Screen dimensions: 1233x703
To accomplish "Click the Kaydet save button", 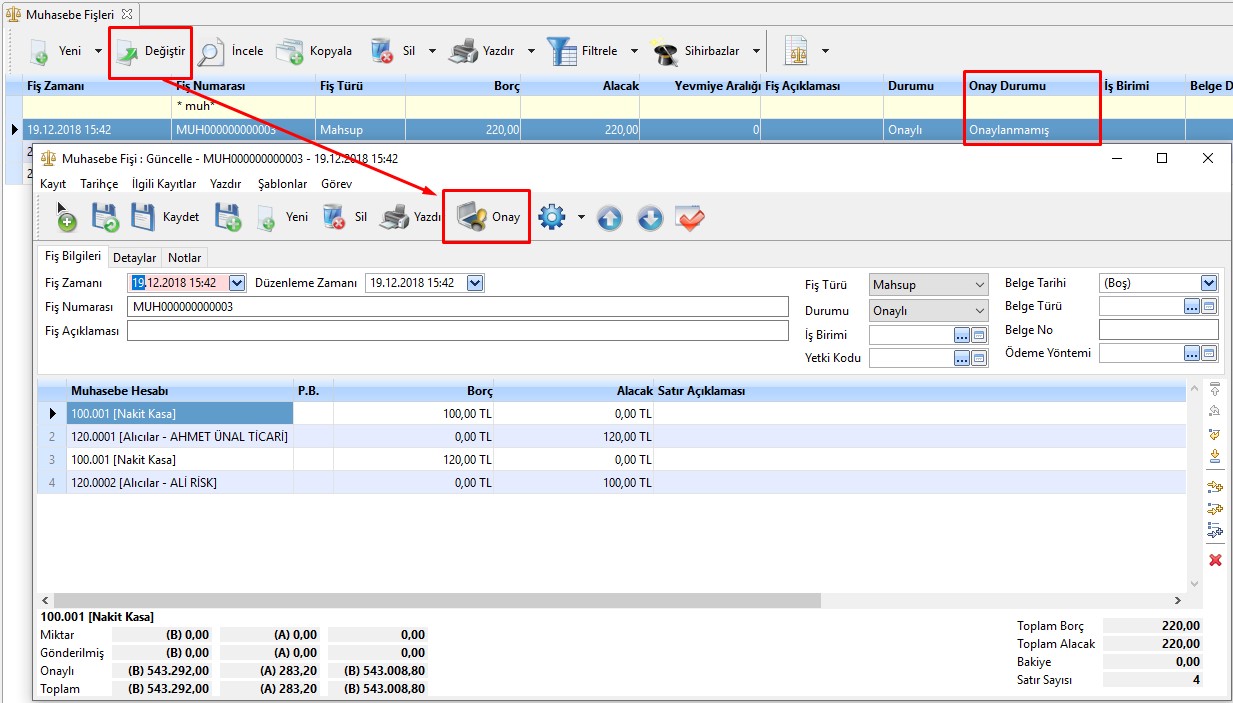I will (x=165, y=217).
